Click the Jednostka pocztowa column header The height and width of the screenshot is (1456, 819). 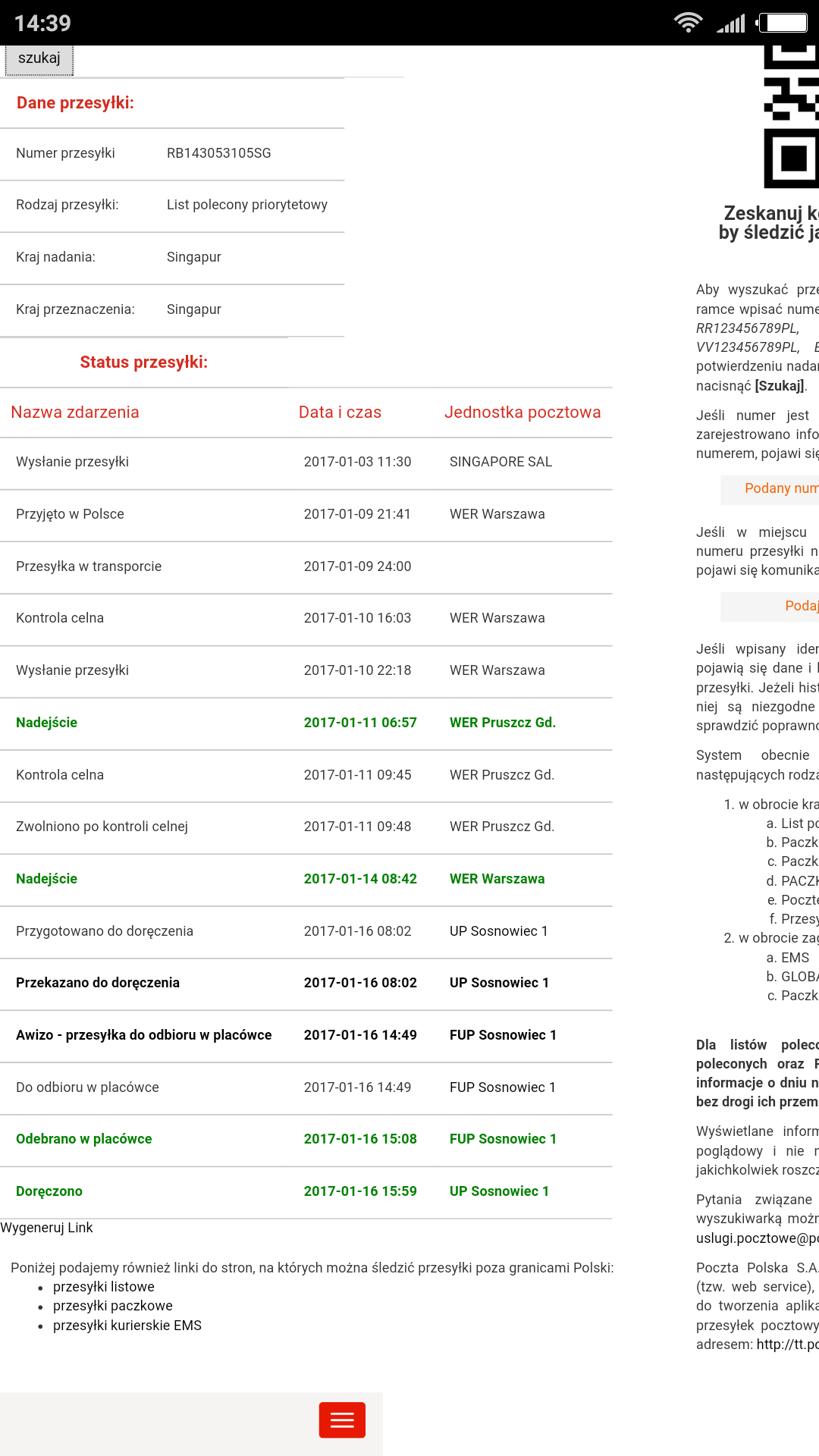tap(522, 413)
